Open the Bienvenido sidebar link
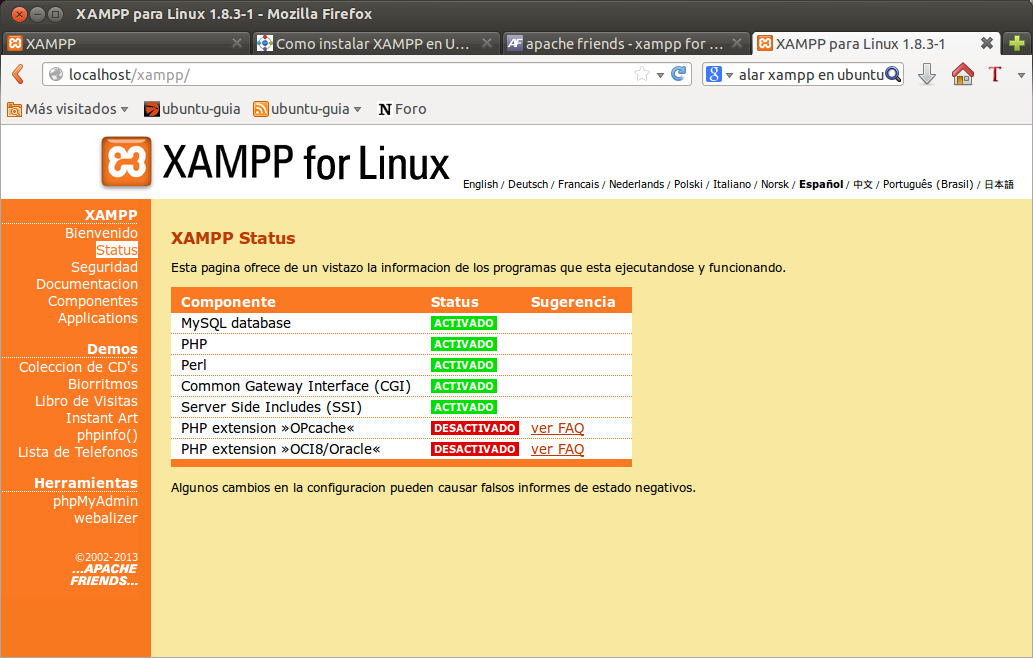Image resolution: width=1033 pixels, height=658 pixels. pos(101,233)
